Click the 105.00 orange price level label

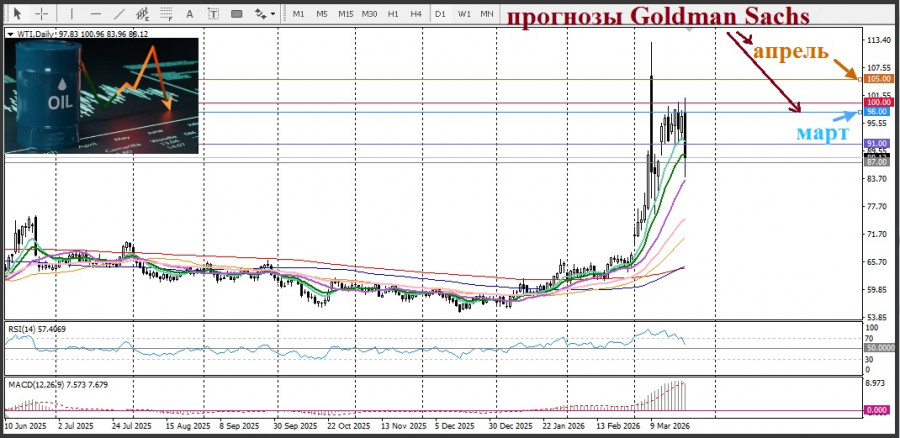878,79
